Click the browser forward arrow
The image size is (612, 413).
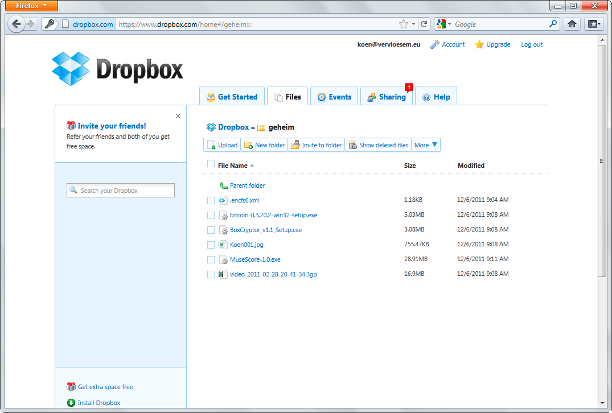tap(31, 24)
